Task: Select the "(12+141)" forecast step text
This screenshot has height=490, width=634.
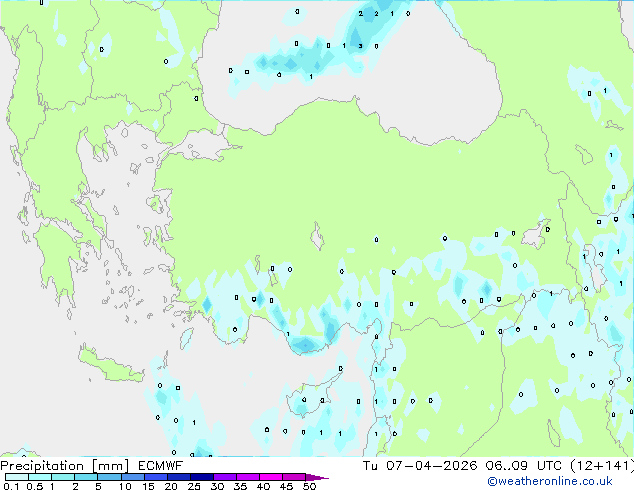Action: point(602,466)
